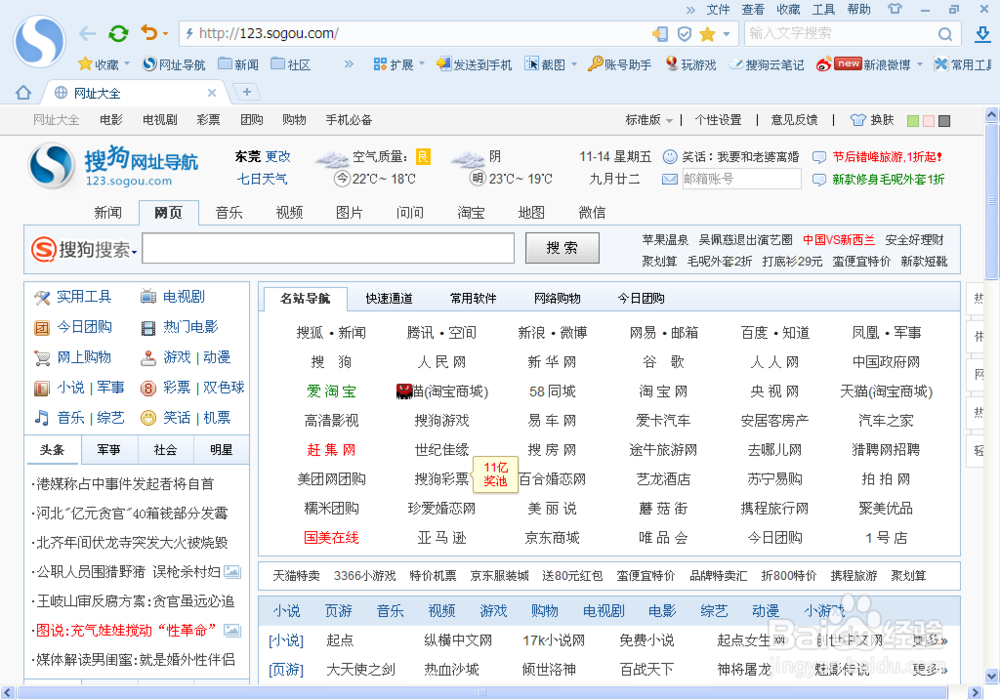Open the 热门电影 sidebar item
The image size is (1000, 700).
point(179,327)
